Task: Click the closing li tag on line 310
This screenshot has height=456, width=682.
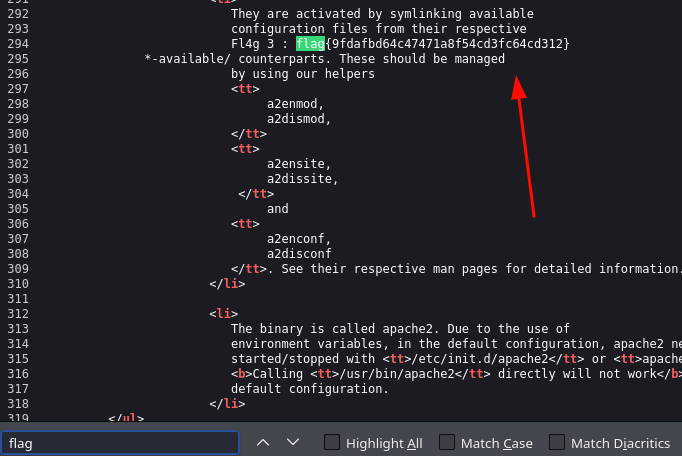Action: pyautogui.click(x=227, y=284)
